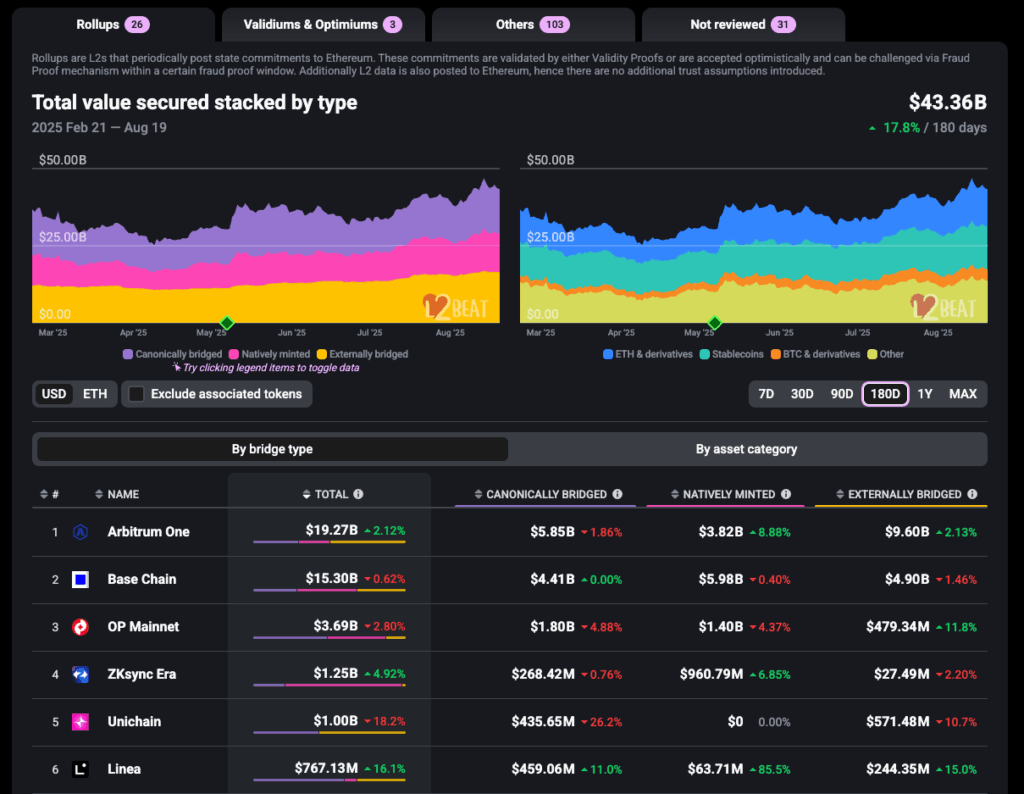The width and height of the screenshot is (1024, 794).
Task: Click green milestone diamond on asset-category chart
Action: click(x=714, y=323)
